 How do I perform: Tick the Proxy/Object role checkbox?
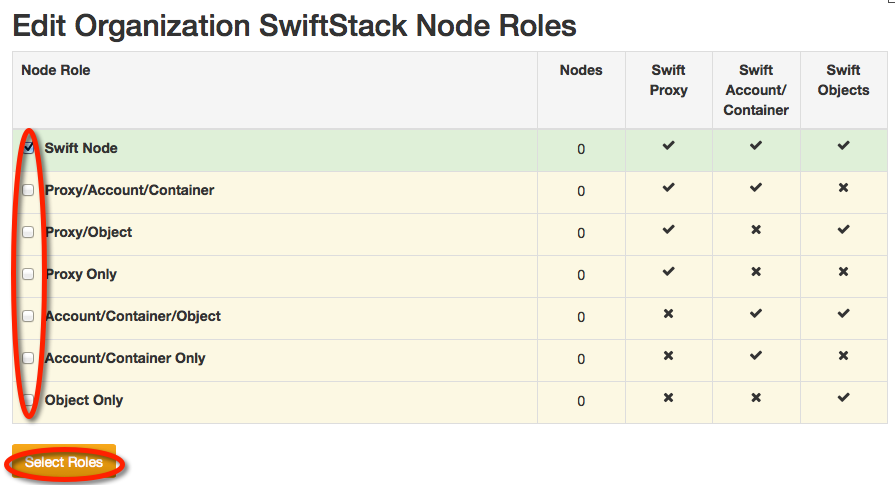click(x=28, y=232)
